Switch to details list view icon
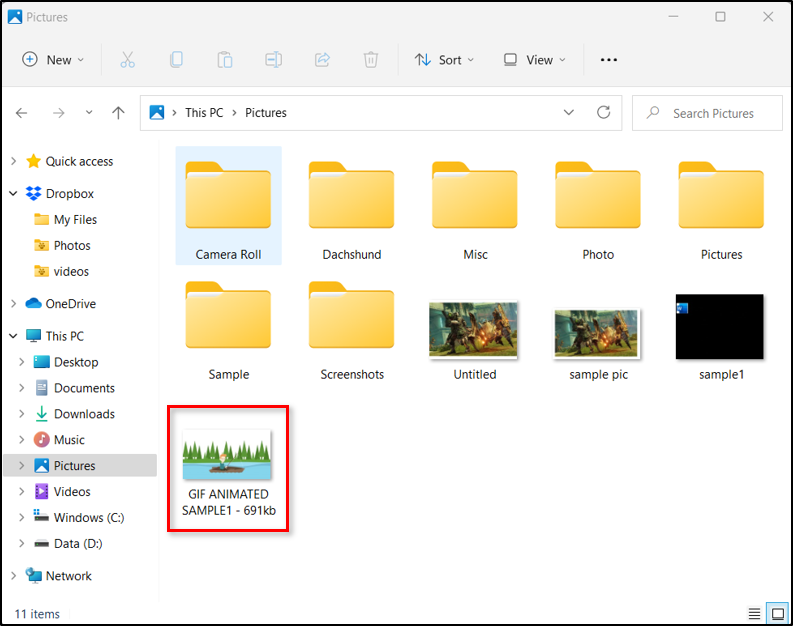793x626 pixels. (x=754, y=613)
